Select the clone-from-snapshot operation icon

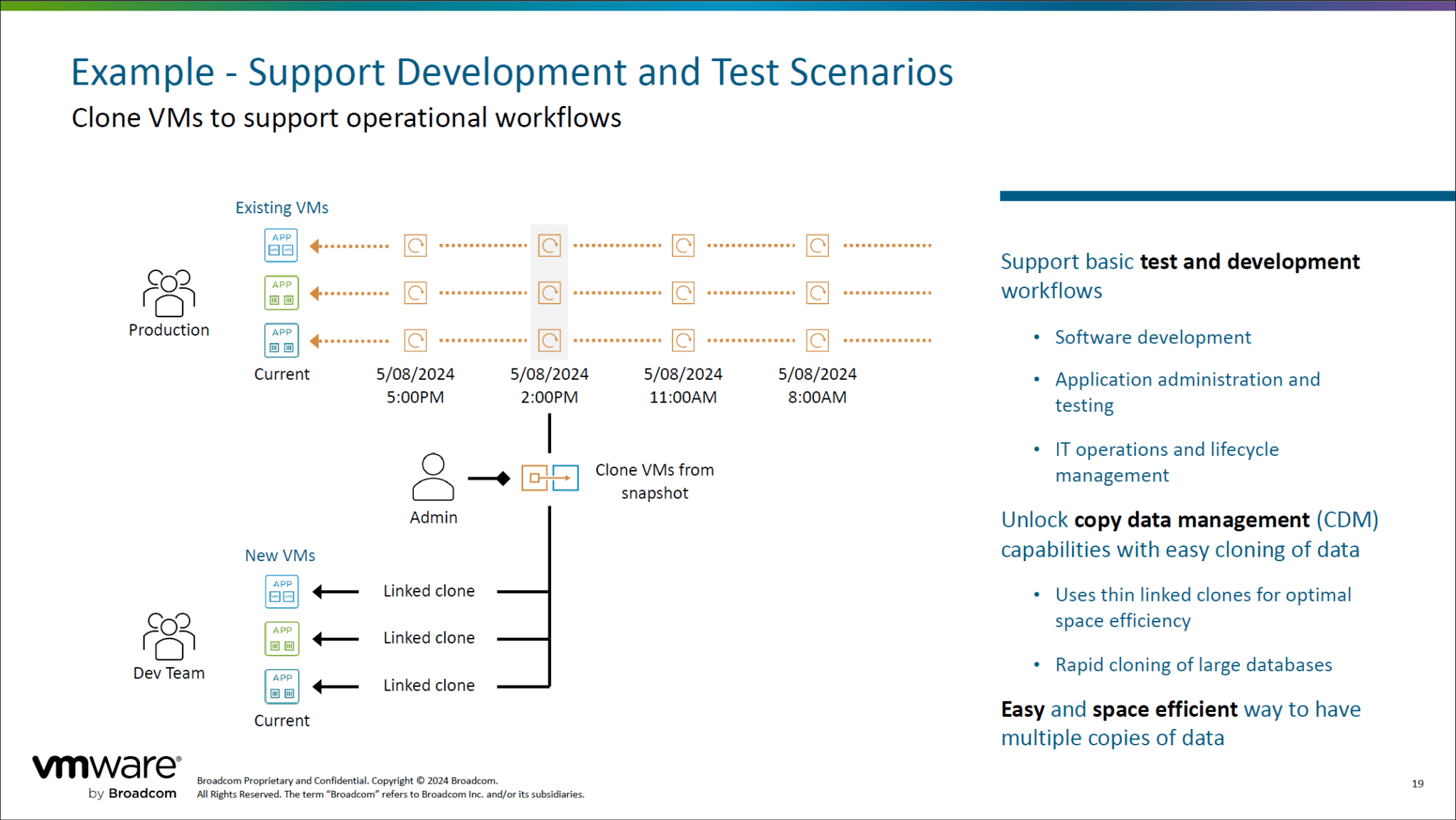pos(551,478)
